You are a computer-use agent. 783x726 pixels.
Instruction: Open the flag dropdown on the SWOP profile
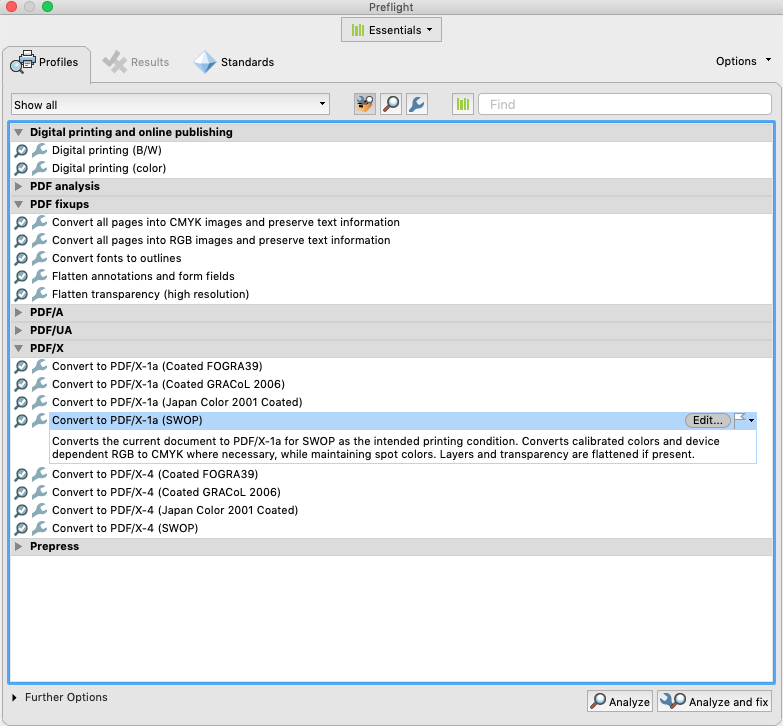(x=745, y=420)
